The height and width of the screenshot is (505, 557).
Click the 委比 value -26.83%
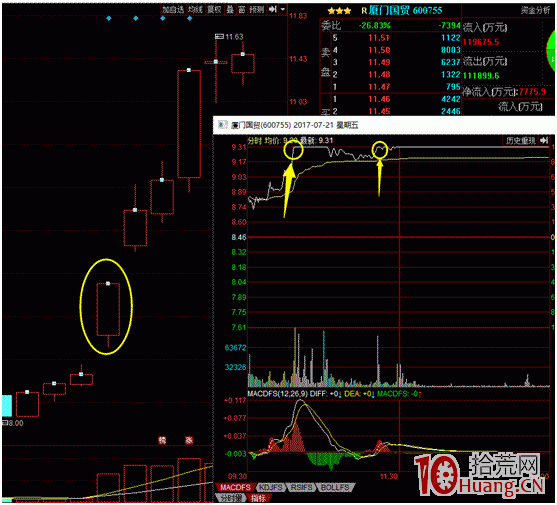click(x=374, y=26)
